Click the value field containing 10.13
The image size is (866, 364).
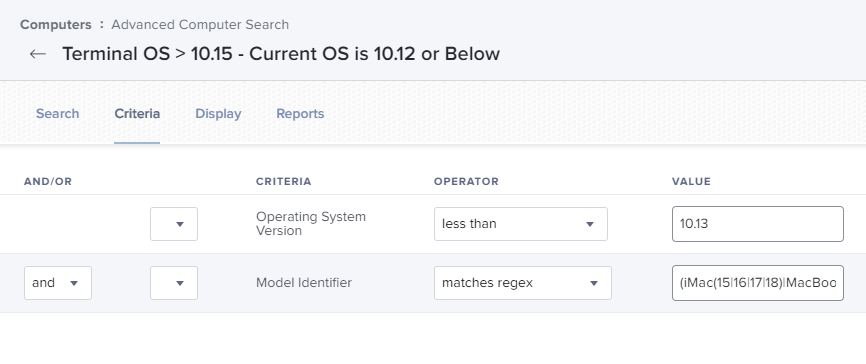(758, 224)
